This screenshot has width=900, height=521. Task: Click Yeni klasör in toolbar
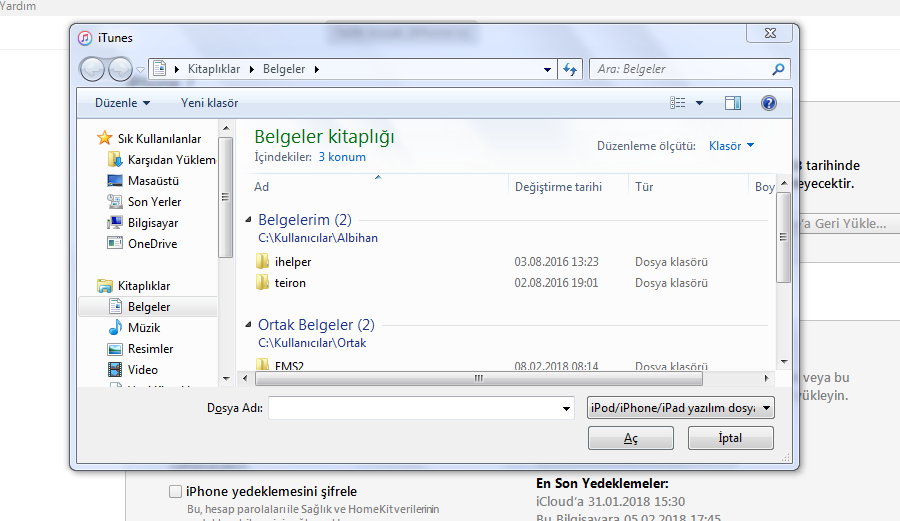(x=209, y=103)
